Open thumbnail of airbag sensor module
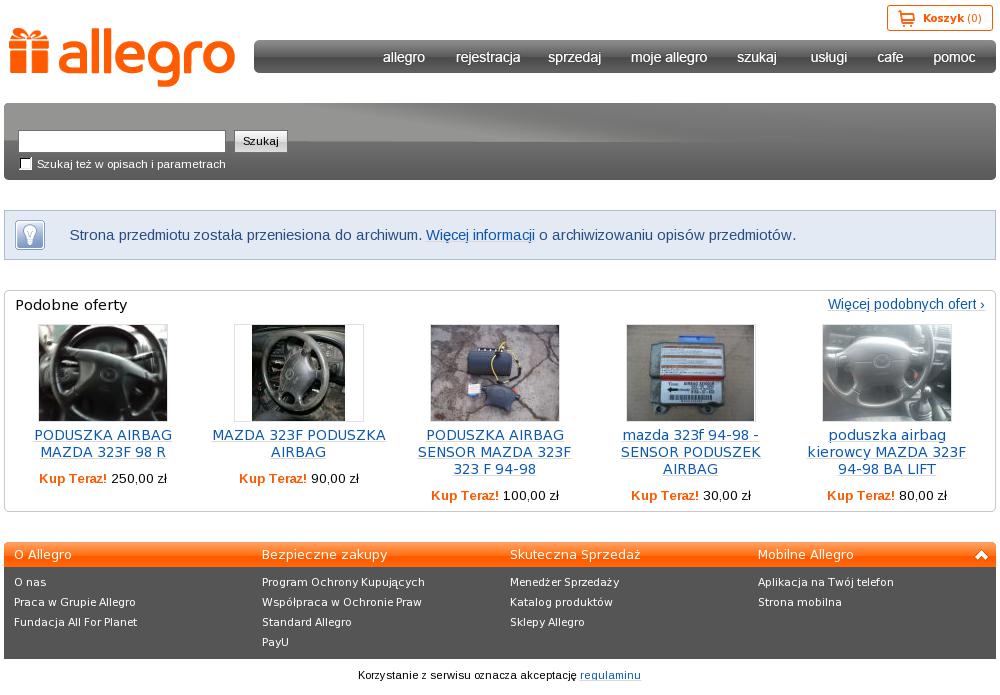 691,373
